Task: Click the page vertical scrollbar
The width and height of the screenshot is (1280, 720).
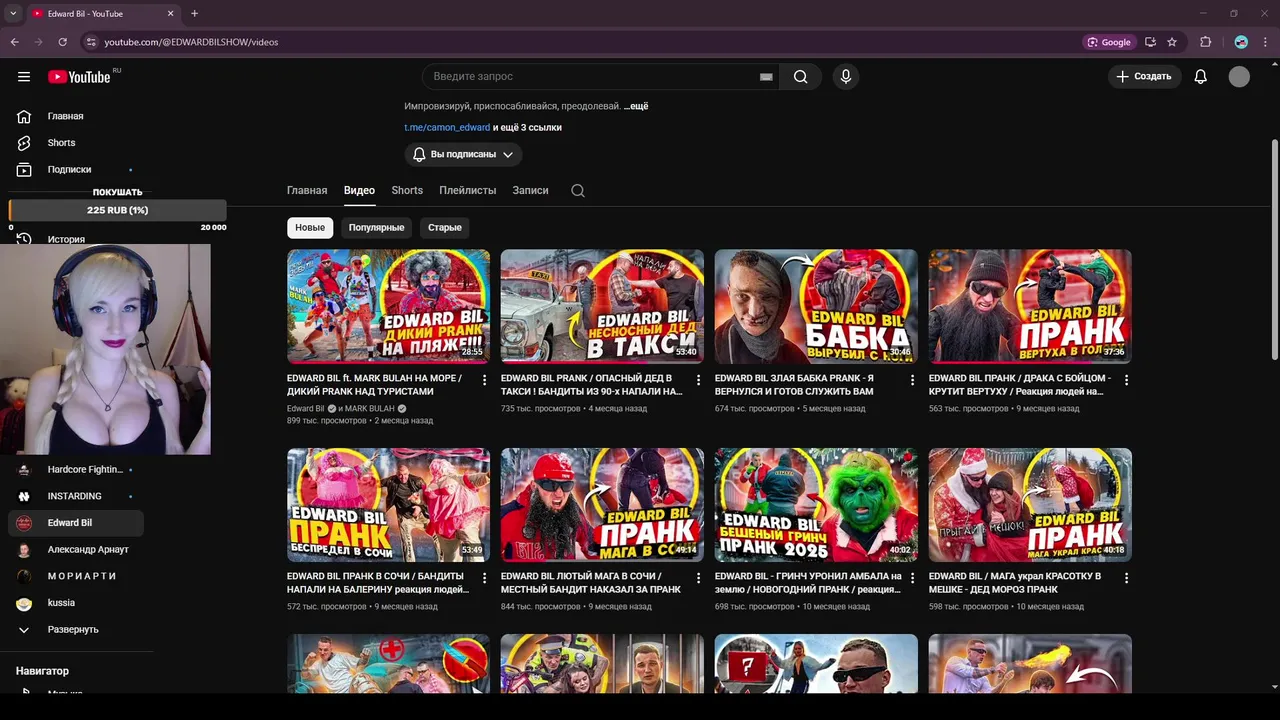Action: pos(1274,250)
